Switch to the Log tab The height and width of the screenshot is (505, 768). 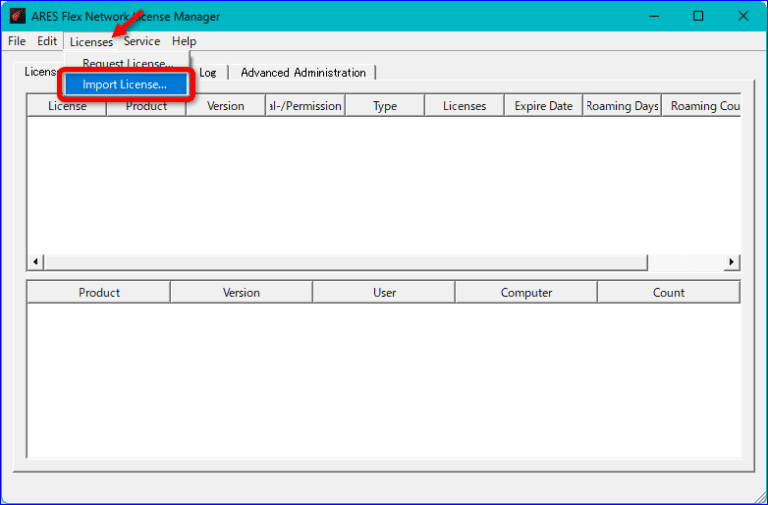pyautogui.click(x=208, y=73)
